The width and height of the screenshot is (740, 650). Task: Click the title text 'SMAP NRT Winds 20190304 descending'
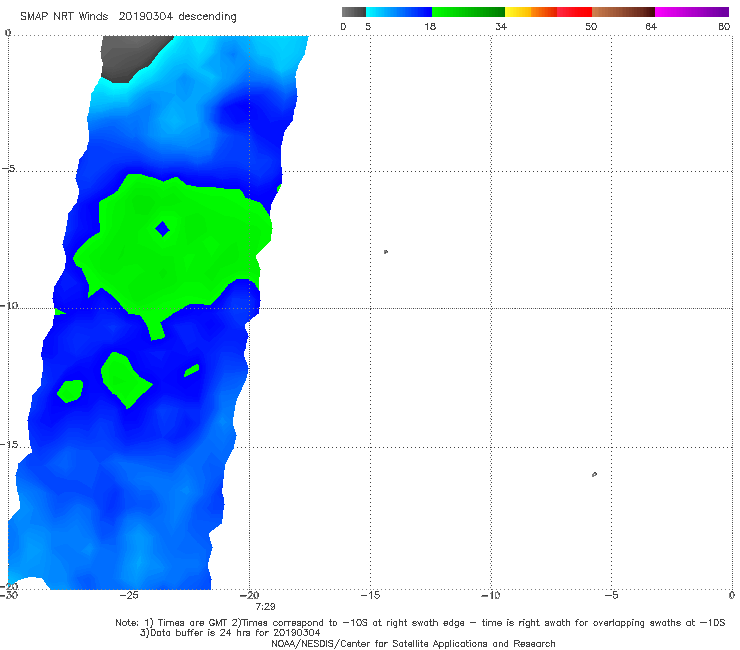(x=128, y=17)
